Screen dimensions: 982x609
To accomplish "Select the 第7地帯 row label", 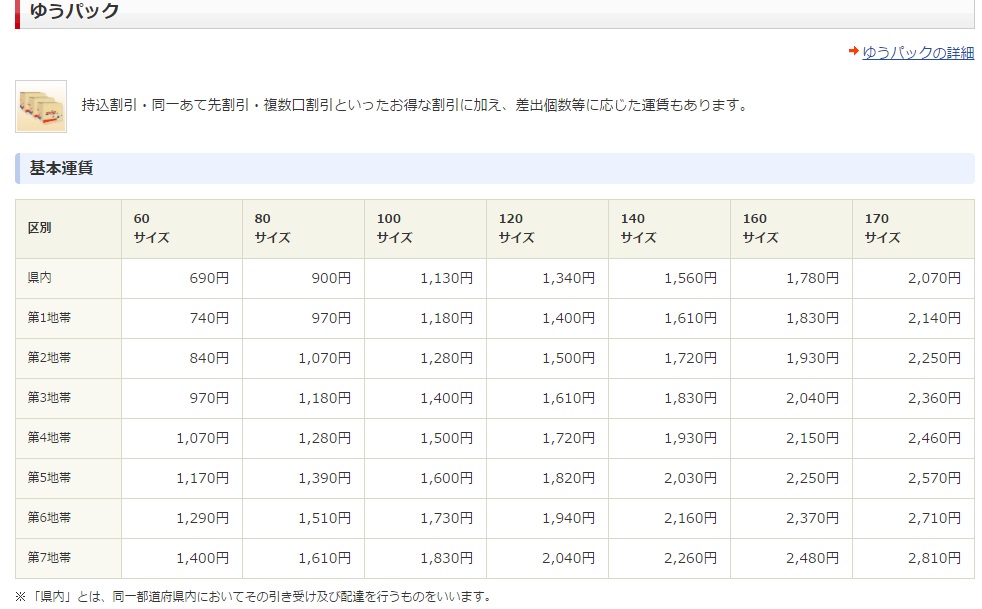I will coord(68,558).
